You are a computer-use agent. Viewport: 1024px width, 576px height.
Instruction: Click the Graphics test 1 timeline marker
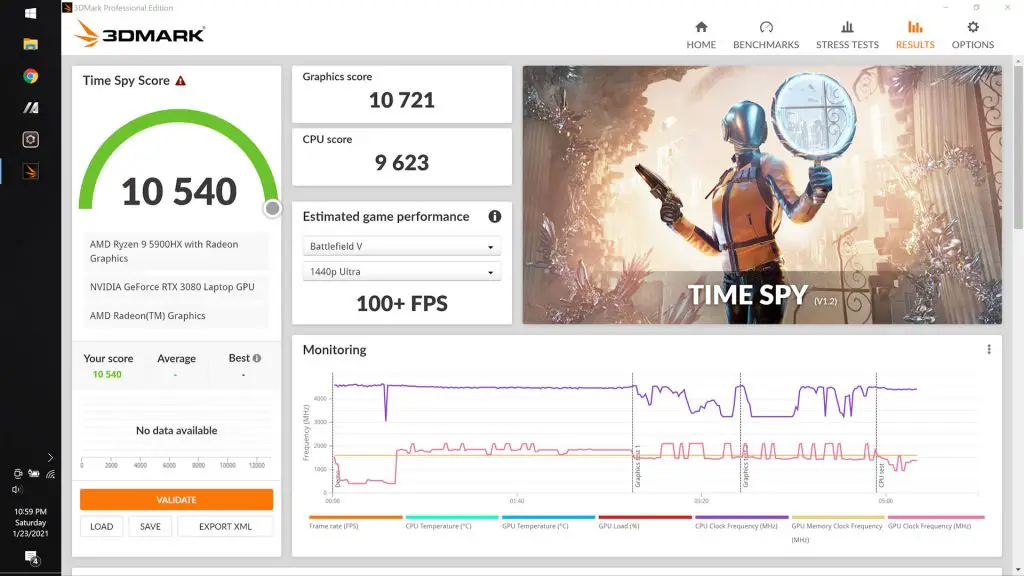(637, 467)
